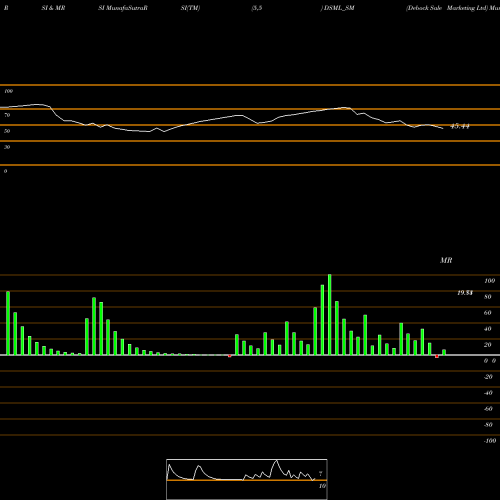Click the MR axis label 40

coord(488,329)
